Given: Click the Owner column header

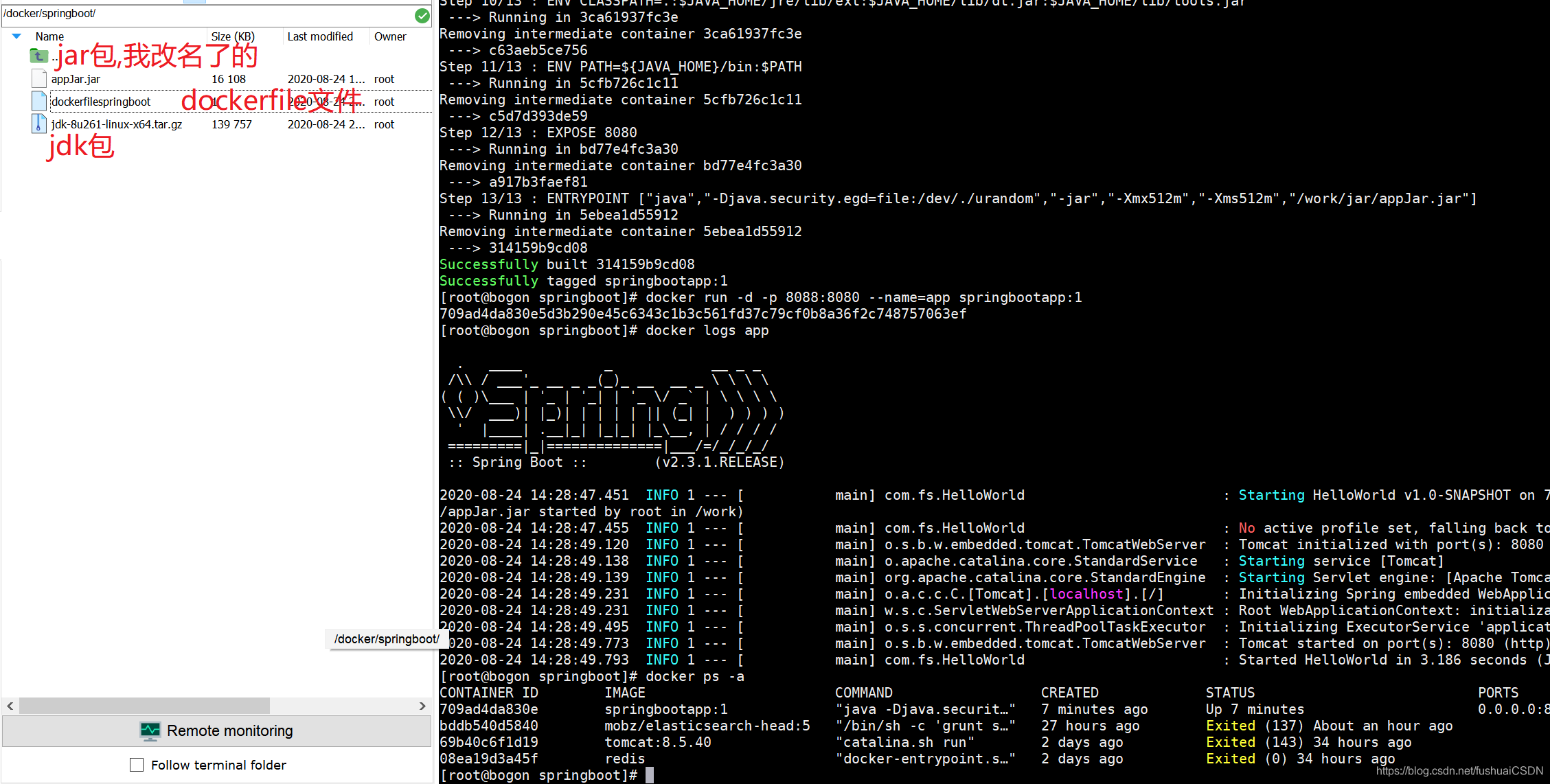Looking at the screenshot, I should coord(389,36).
